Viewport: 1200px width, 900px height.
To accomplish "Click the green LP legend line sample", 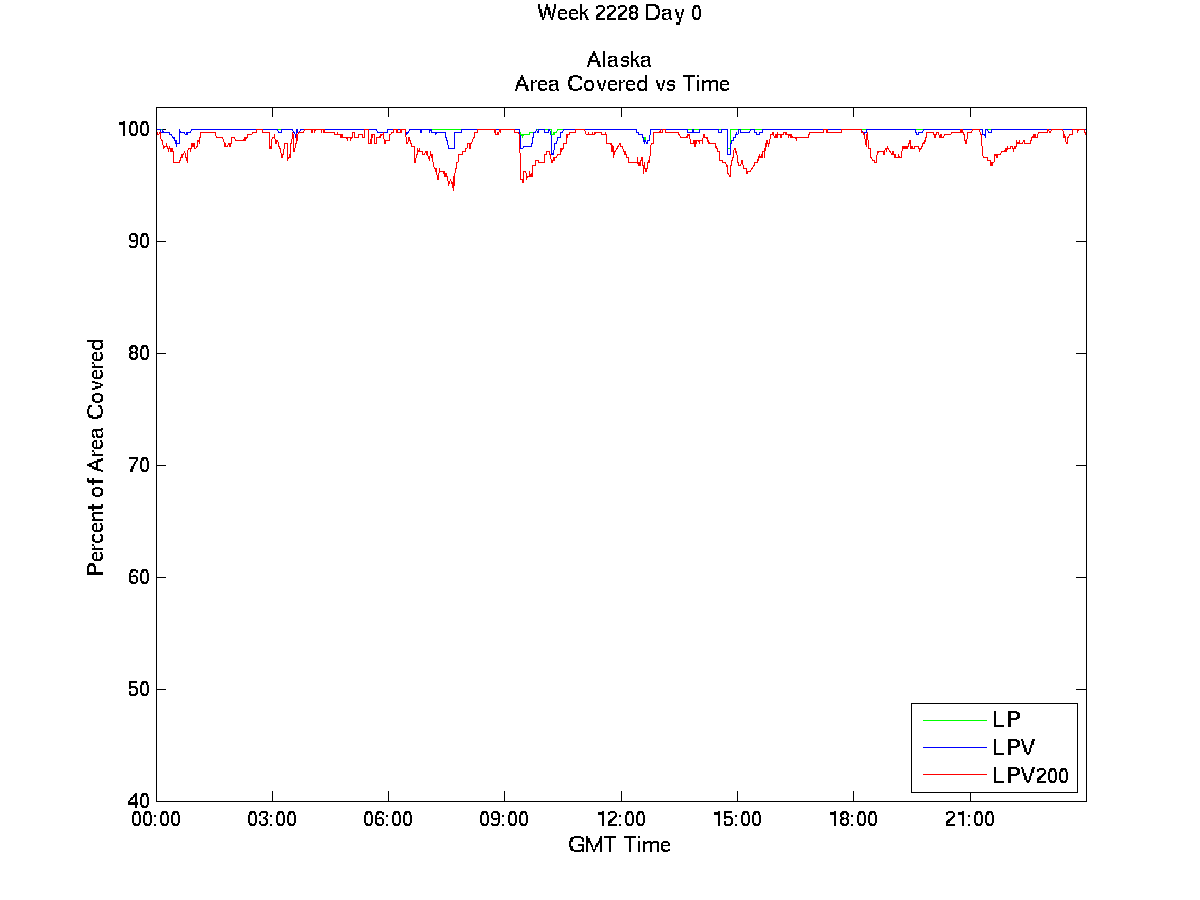I will coord(953,719).
